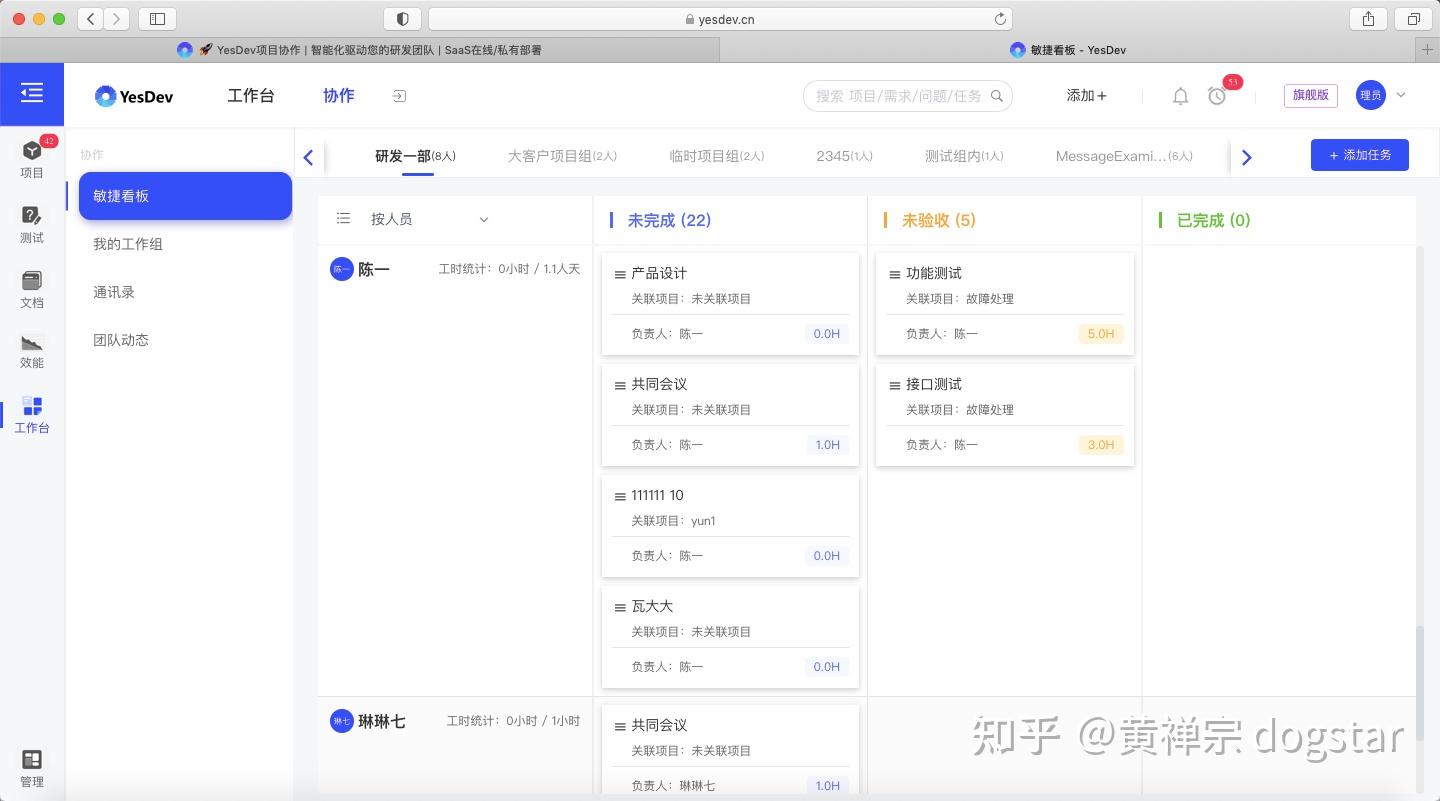This screenshot has width=1440, height=801.
Task: Select 敏捷看板 in the sidebar
Action: click(185, 196)
